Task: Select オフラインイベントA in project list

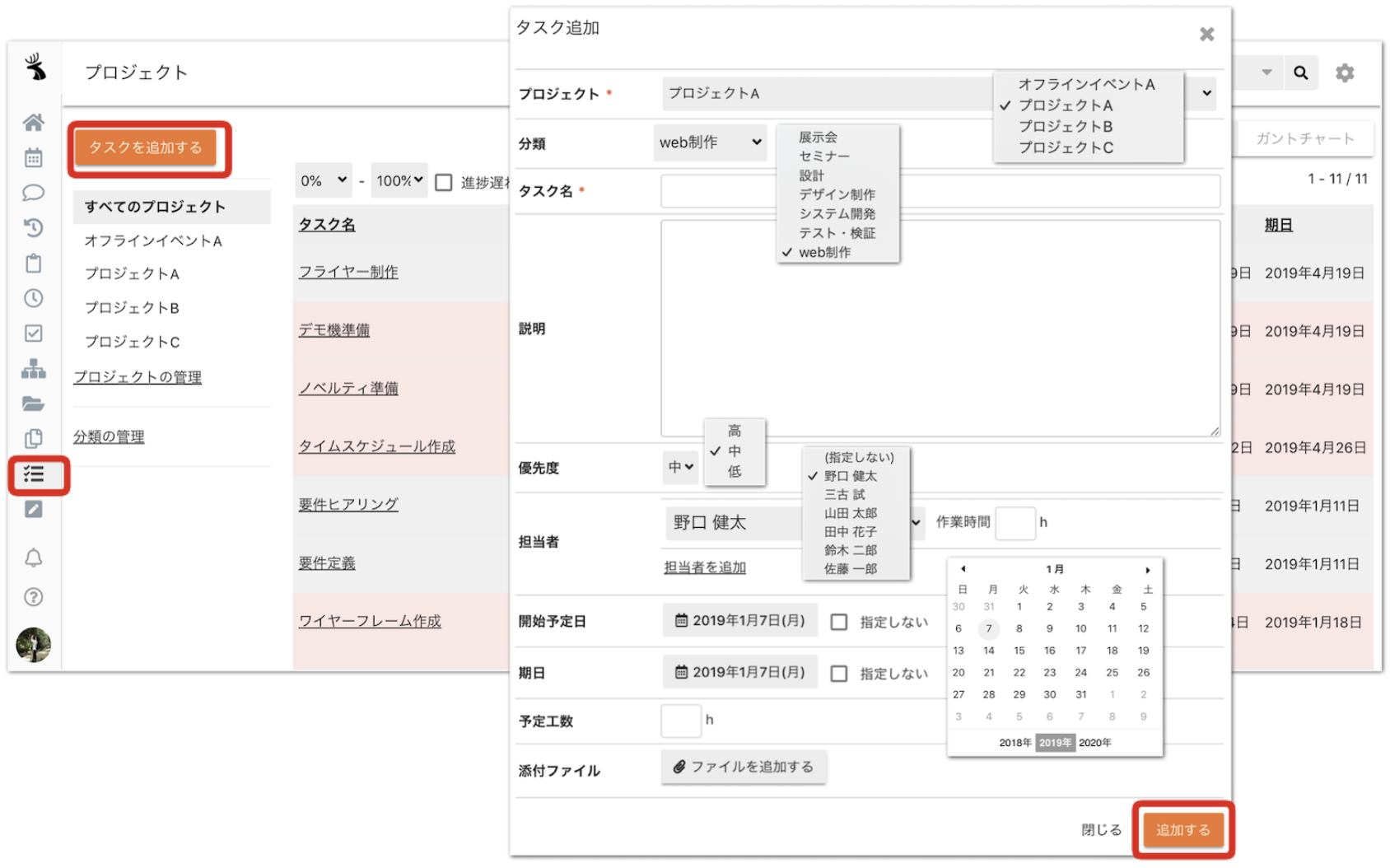Action: tap(1086, 84)
